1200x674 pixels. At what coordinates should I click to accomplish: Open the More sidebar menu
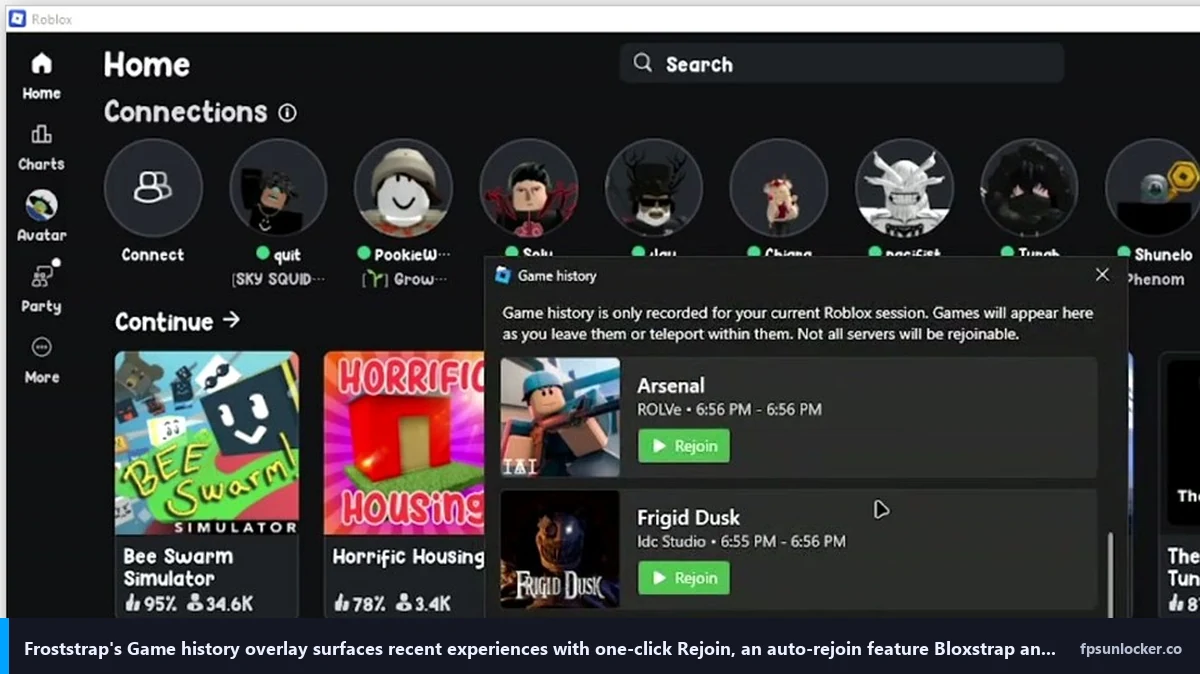click(41, 347)
